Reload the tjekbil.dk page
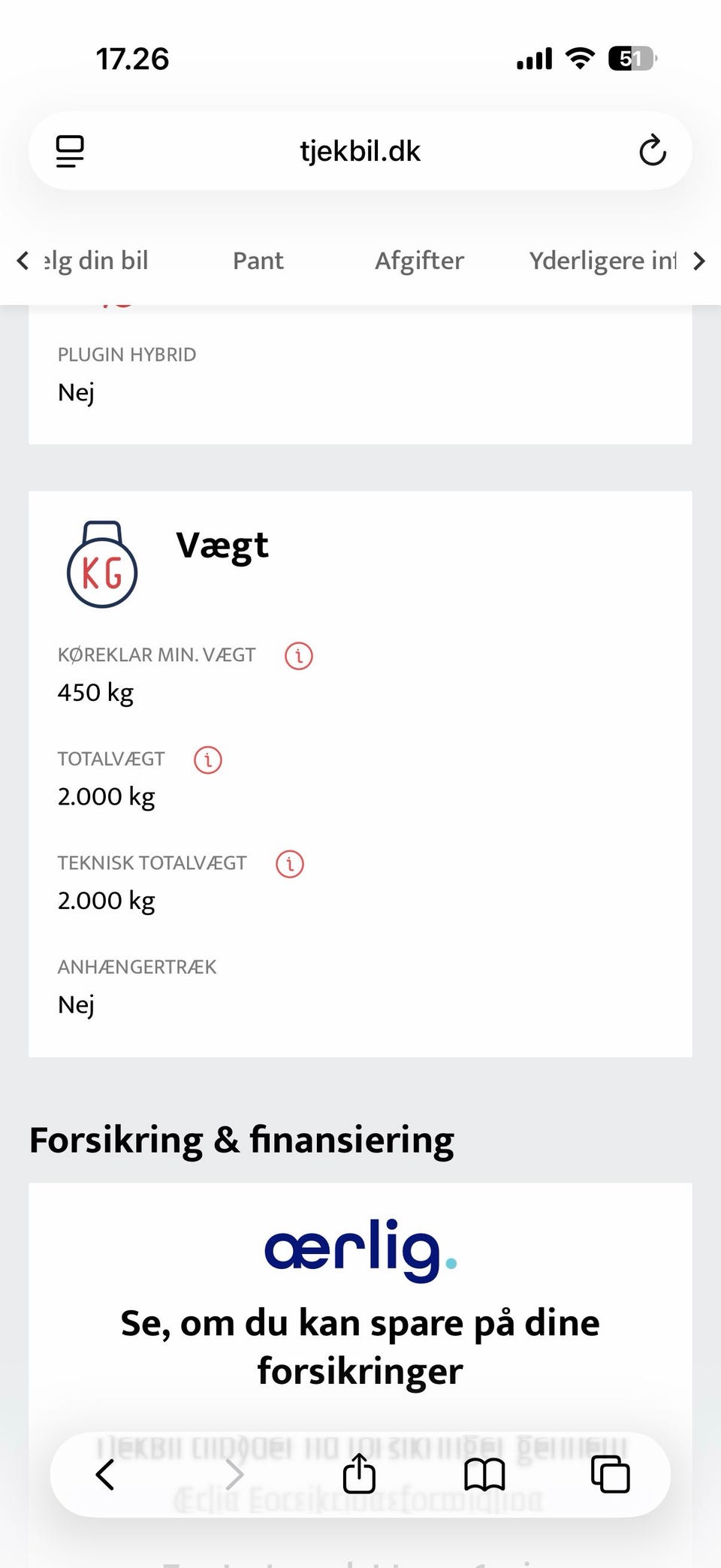Screen dimensions: 721x1568 coord(652,150)
